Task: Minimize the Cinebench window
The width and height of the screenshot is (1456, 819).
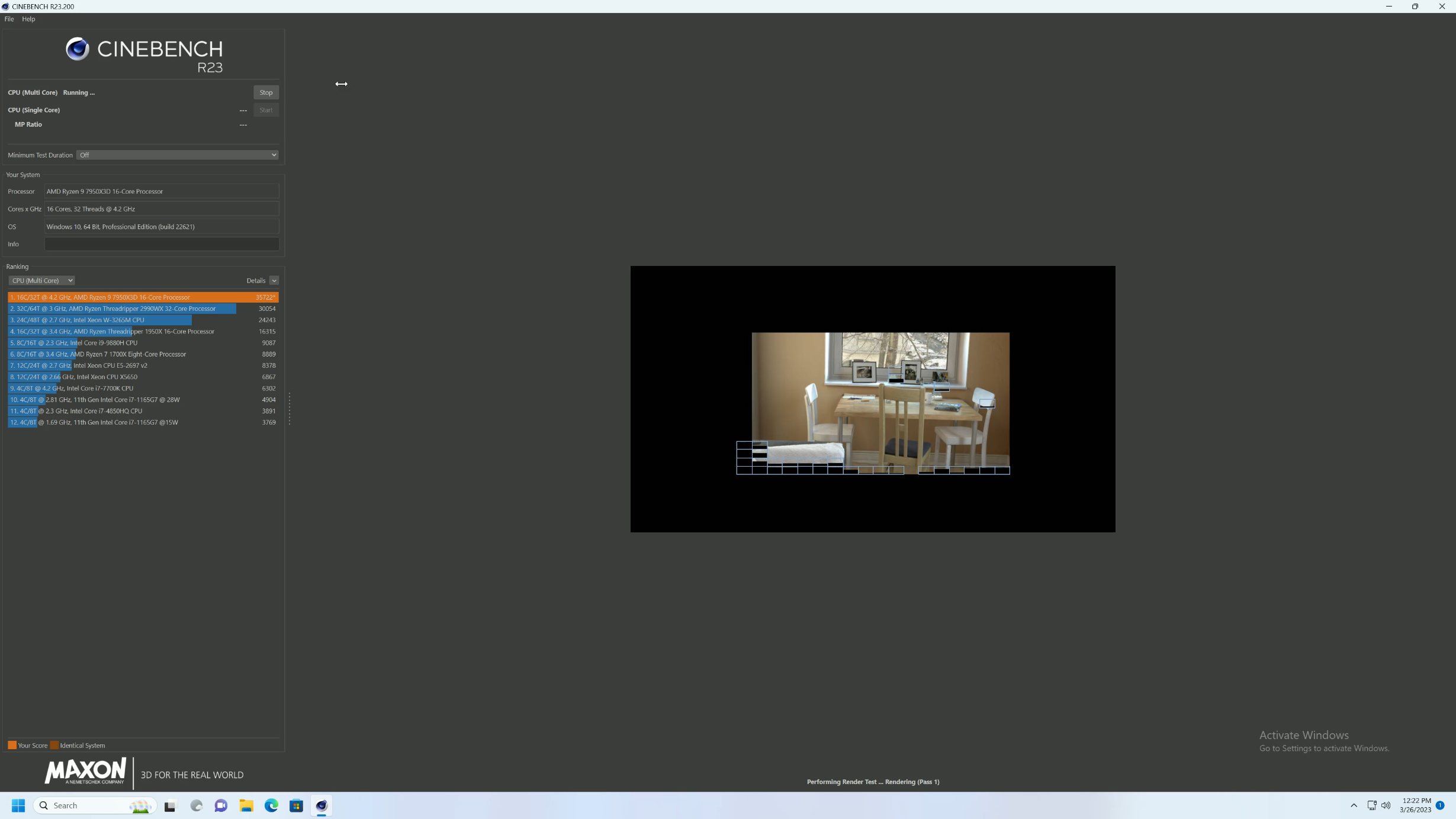Action: coord(1388,7)
